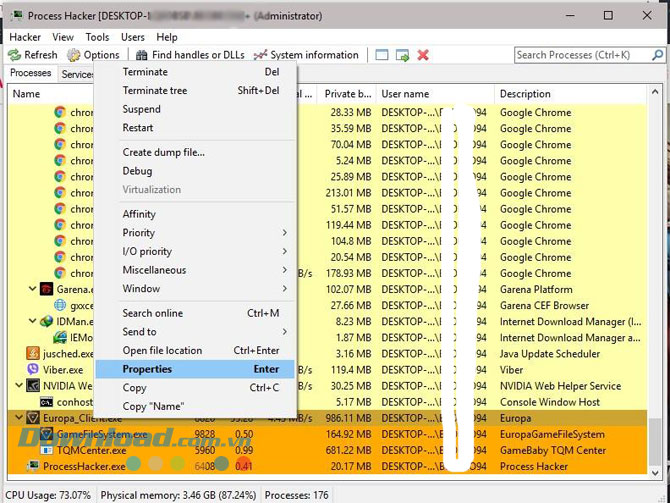Click the find window toolbar icon
This screenshot has height=503, width=670.
tap(402, 55)
